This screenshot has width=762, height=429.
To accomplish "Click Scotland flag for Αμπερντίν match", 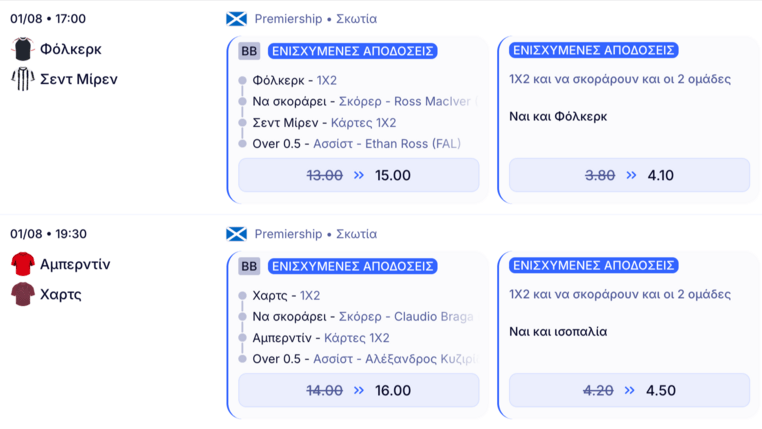I will point(237,234).
